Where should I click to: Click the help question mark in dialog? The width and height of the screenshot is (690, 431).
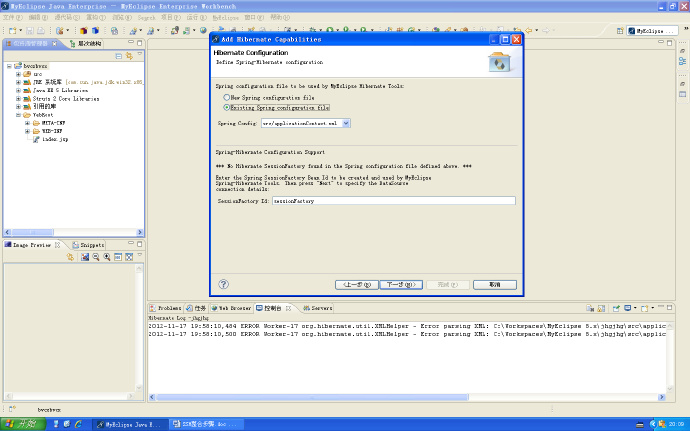(x=224, y=284)
